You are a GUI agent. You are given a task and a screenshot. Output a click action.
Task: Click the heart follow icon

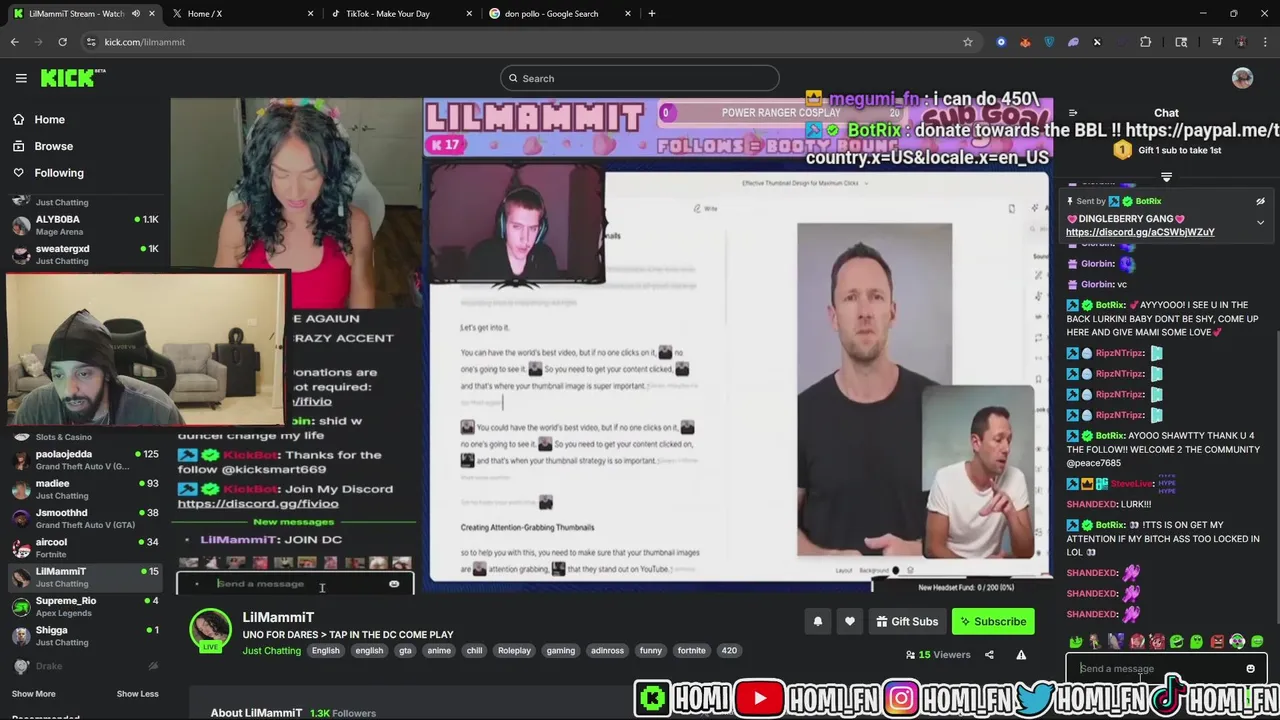point(849,621)
